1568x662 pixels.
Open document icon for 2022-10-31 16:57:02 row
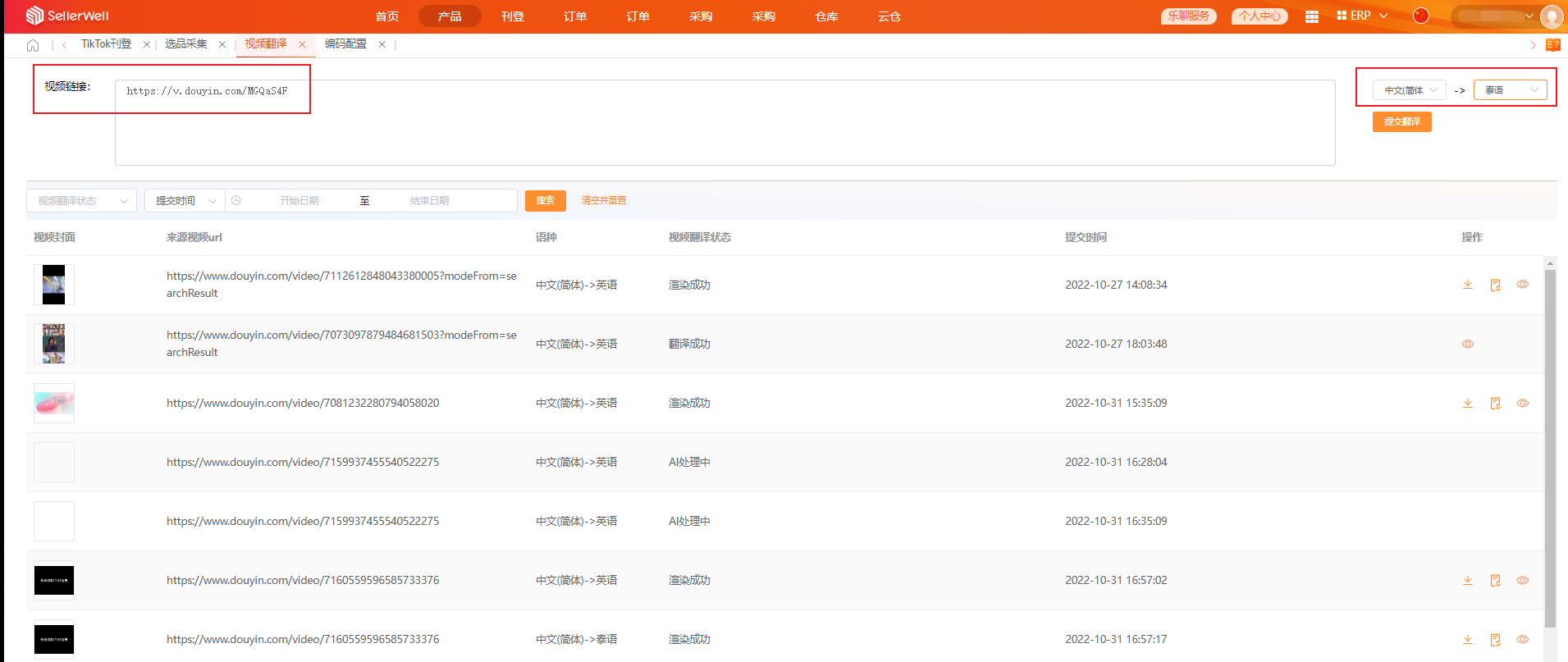tap(1496, 580)
